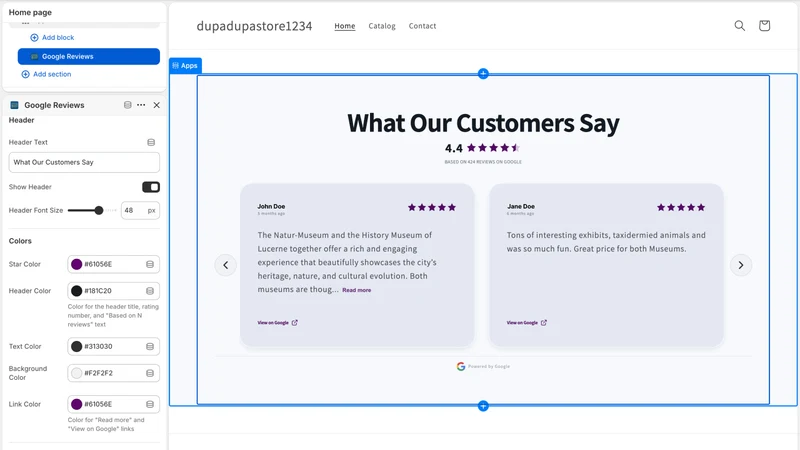Click the plus icon beside Add block
Image resolution: width=800 pixels, height=450 pixels.
(34, 37)
